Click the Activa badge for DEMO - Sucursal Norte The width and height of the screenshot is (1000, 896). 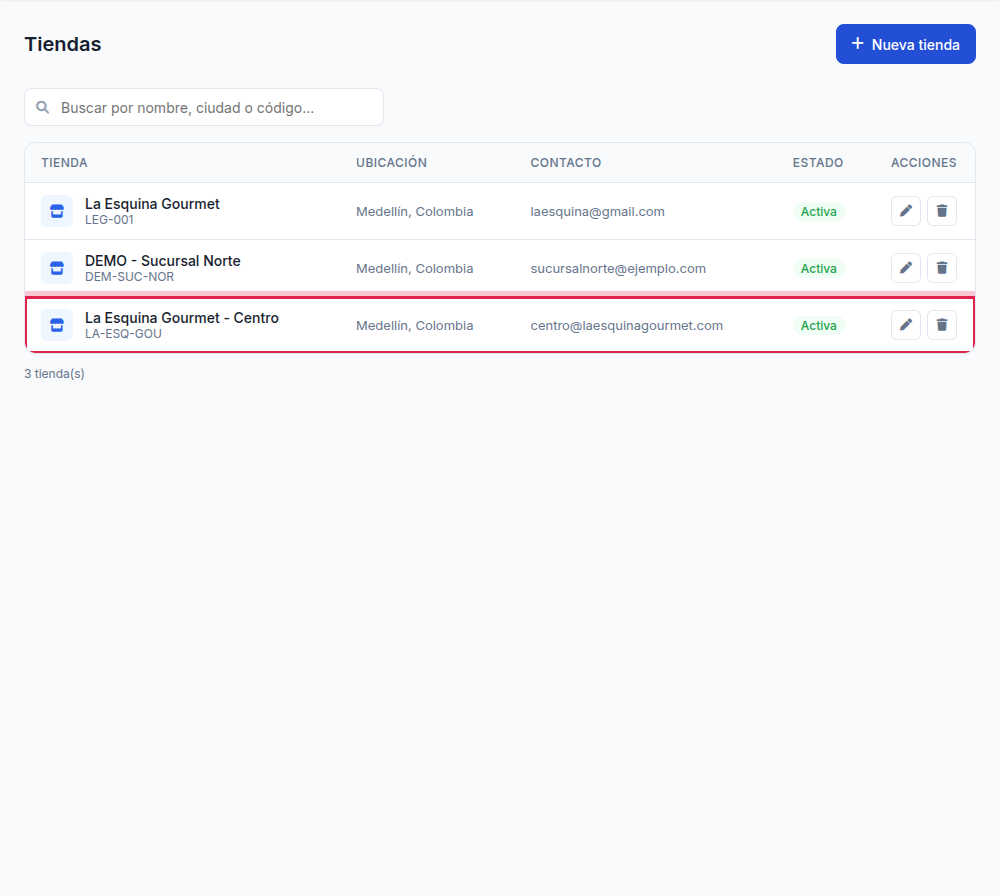pos(818,268)
